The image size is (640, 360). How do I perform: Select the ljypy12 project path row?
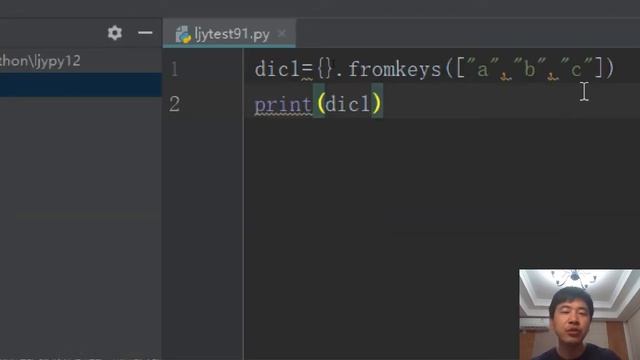point(81,61)
